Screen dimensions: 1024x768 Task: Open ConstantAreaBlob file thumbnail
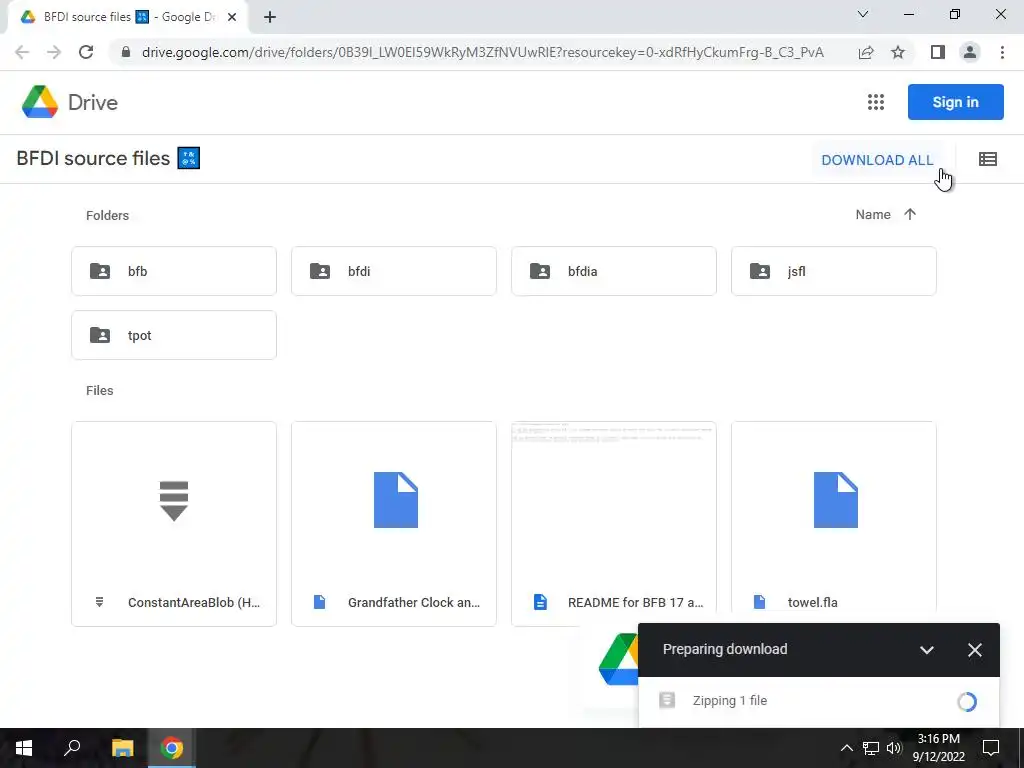tap(174, 500)
